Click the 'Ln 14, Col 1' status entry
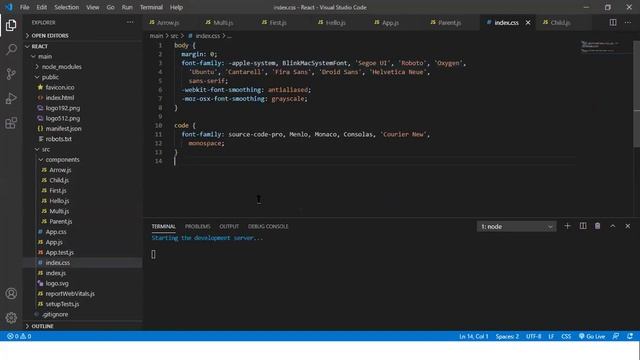This screenshot has height=360, width=640. pyautogui.click(x=473, y=336)
